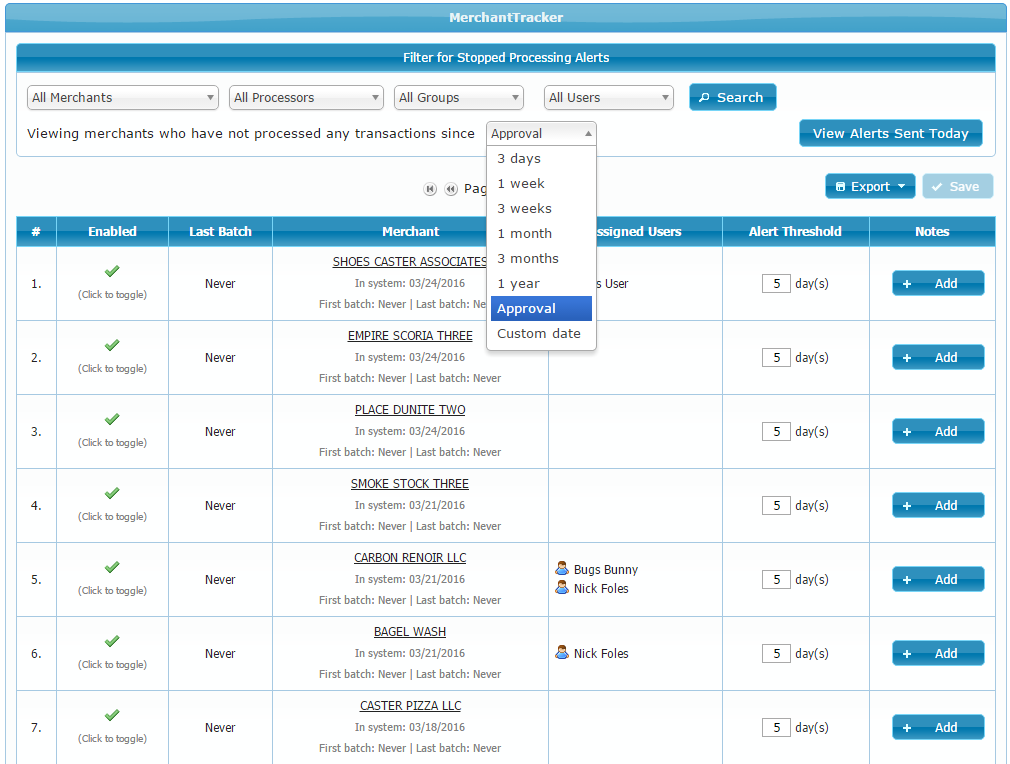This screenshot has width=1010, height=764.
Task: Disable alerts for Caster Pizza LLC row
Action: (x=112, y=715)
